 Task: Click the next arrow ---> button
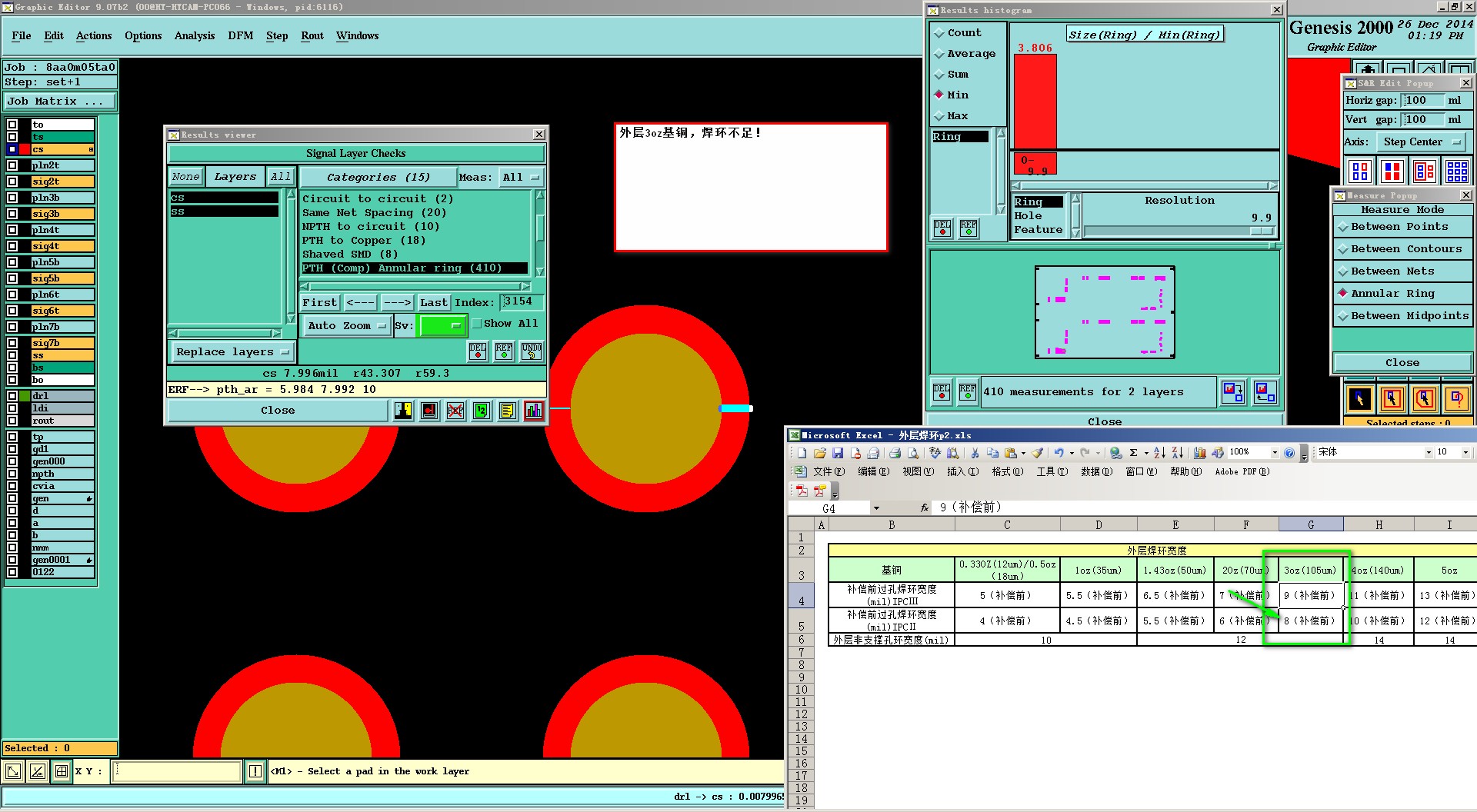397,303
